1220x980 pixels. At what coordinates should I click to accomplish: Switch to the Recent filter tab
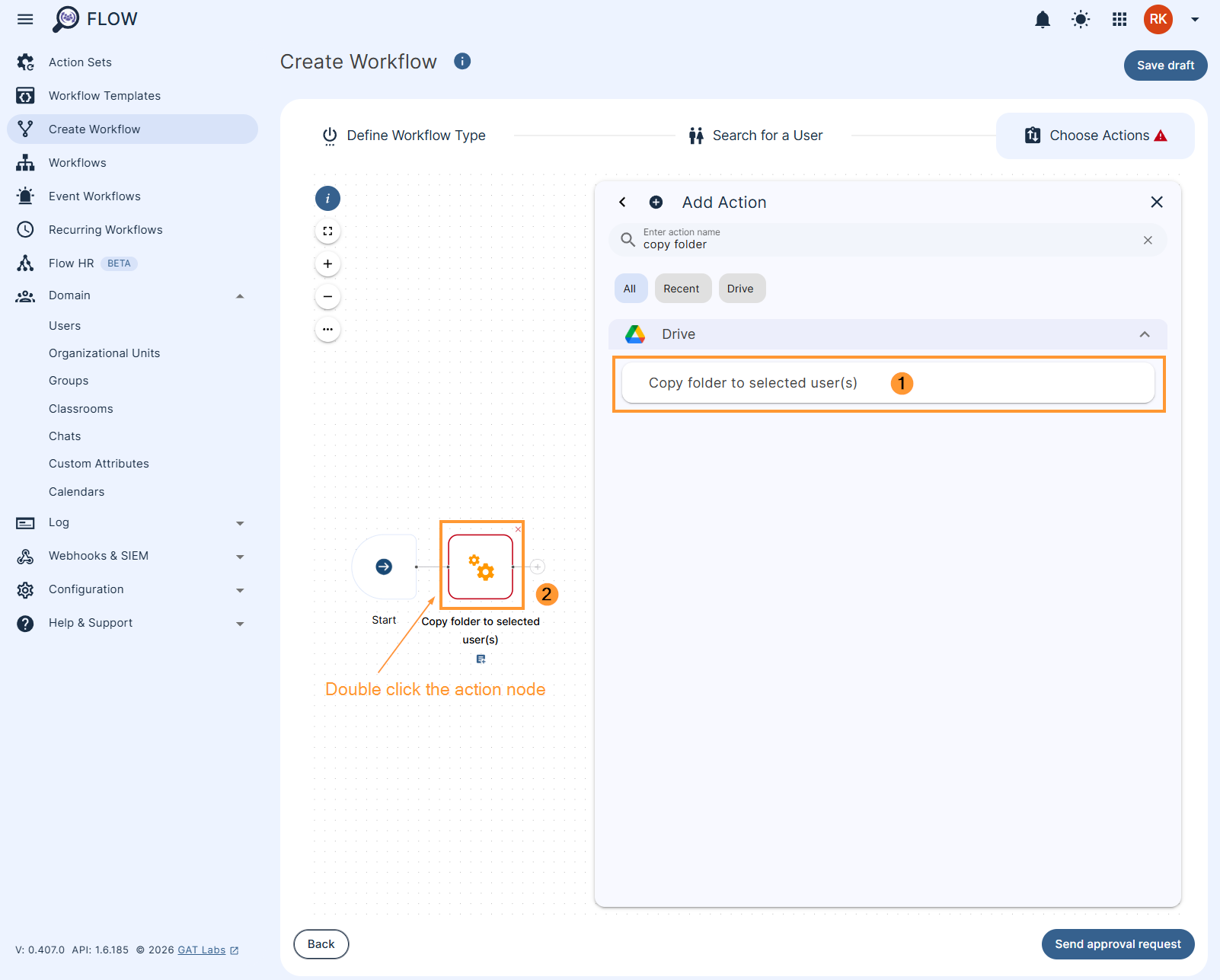(682, 288)
